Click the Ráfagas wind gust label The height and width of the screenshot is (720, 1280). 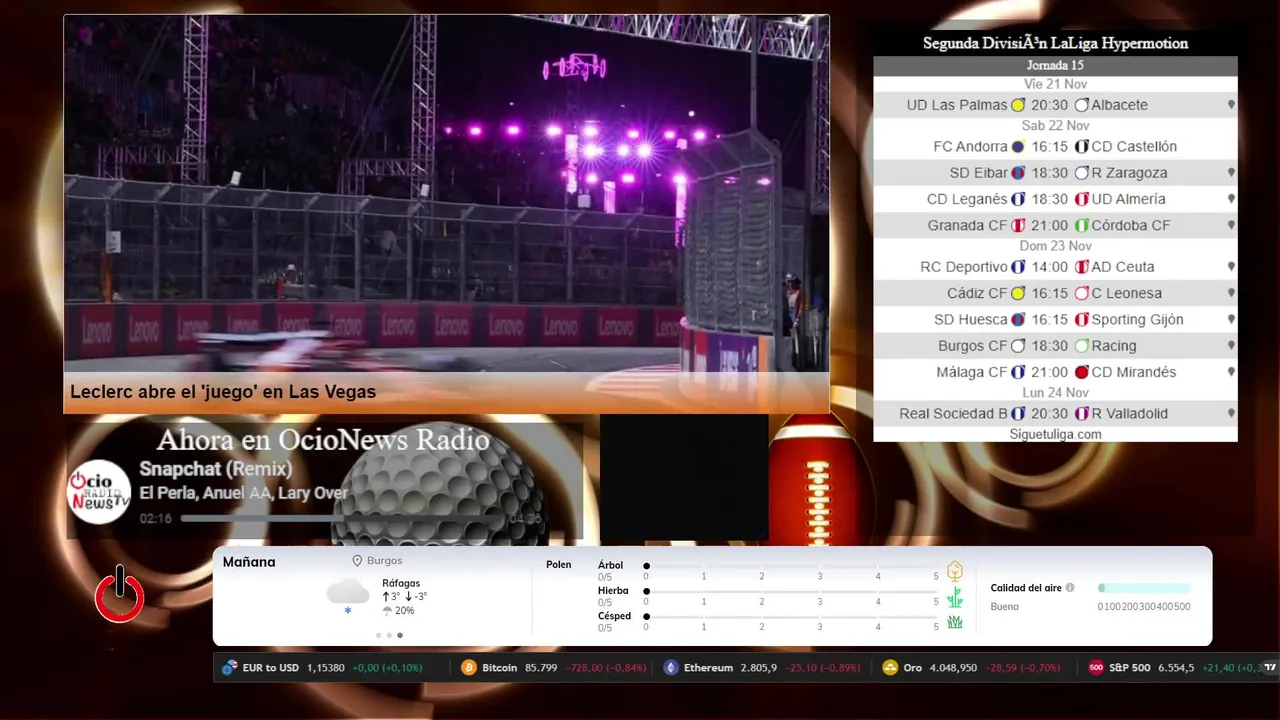(x=401, y=583)
